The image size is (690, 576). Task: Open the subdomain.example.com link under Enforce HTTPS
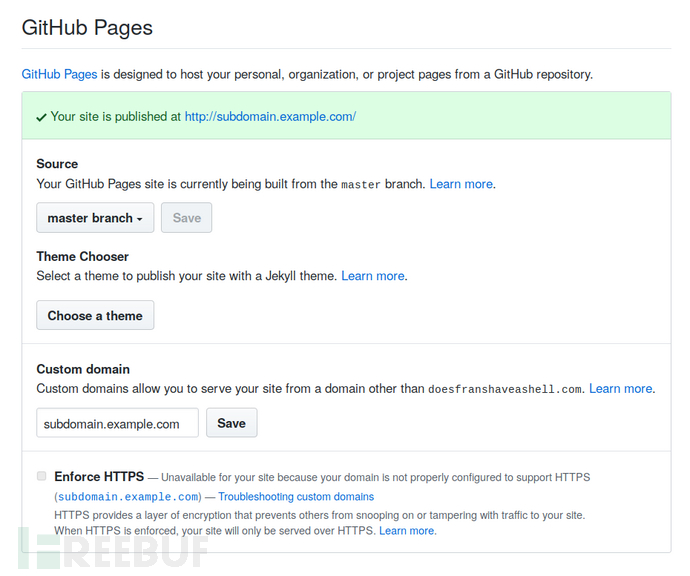(128, 497)
